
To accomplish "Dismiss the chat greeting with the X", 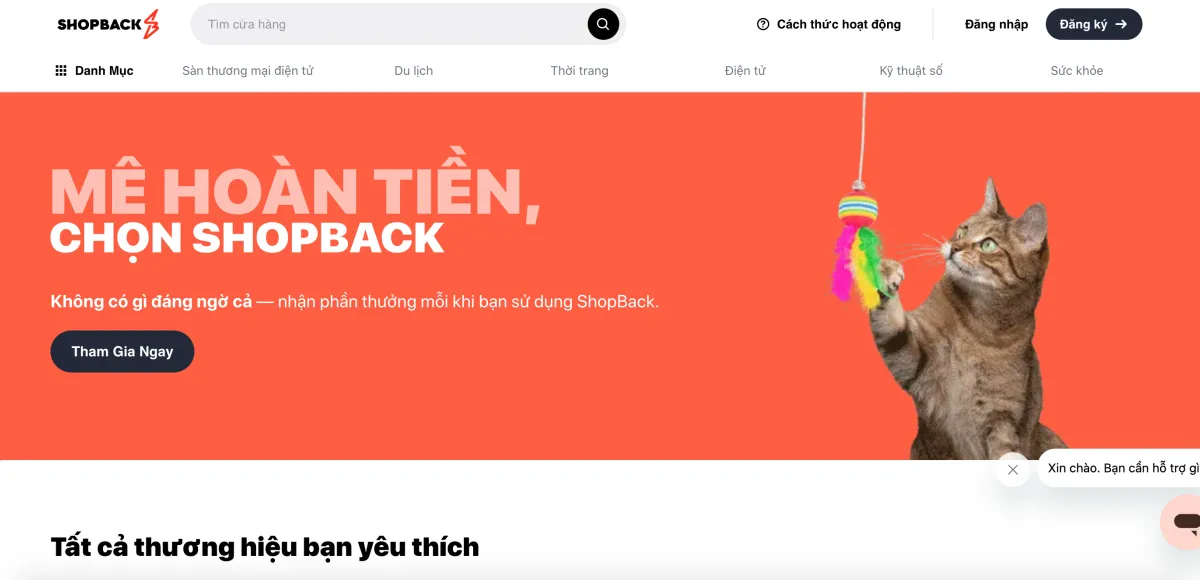I will tap(1013, 469).
